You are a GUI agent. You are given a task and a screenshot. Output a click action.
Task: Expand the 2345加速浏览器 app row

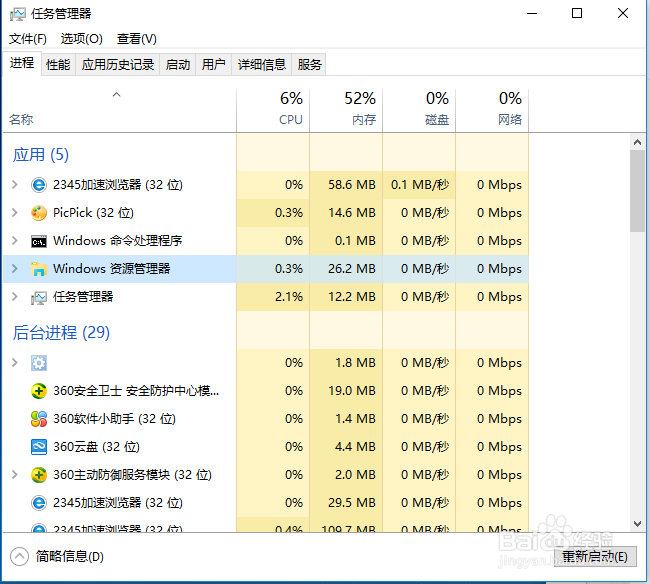pos(15,184)
